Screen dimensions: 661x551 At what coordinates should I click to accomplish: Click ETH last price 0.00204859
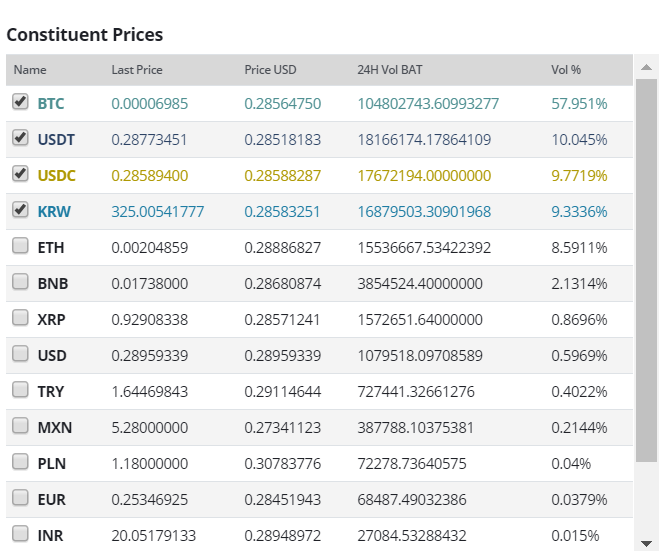[150, 247]
